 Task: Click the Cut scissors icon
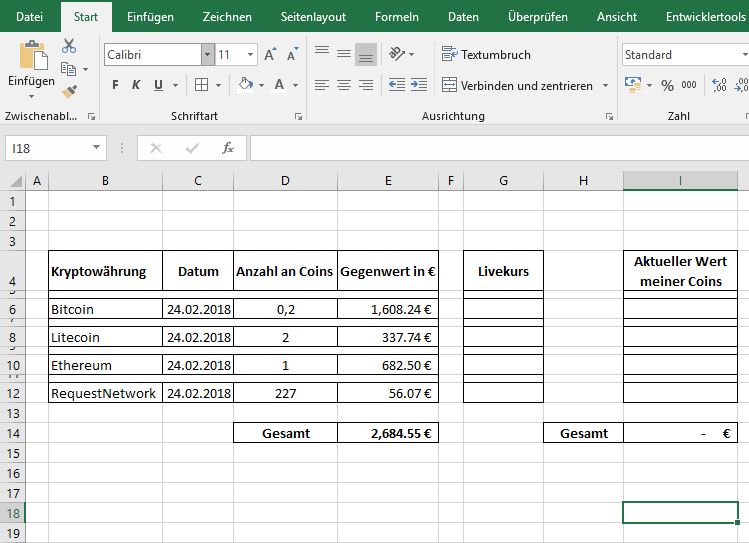point(69,46)
